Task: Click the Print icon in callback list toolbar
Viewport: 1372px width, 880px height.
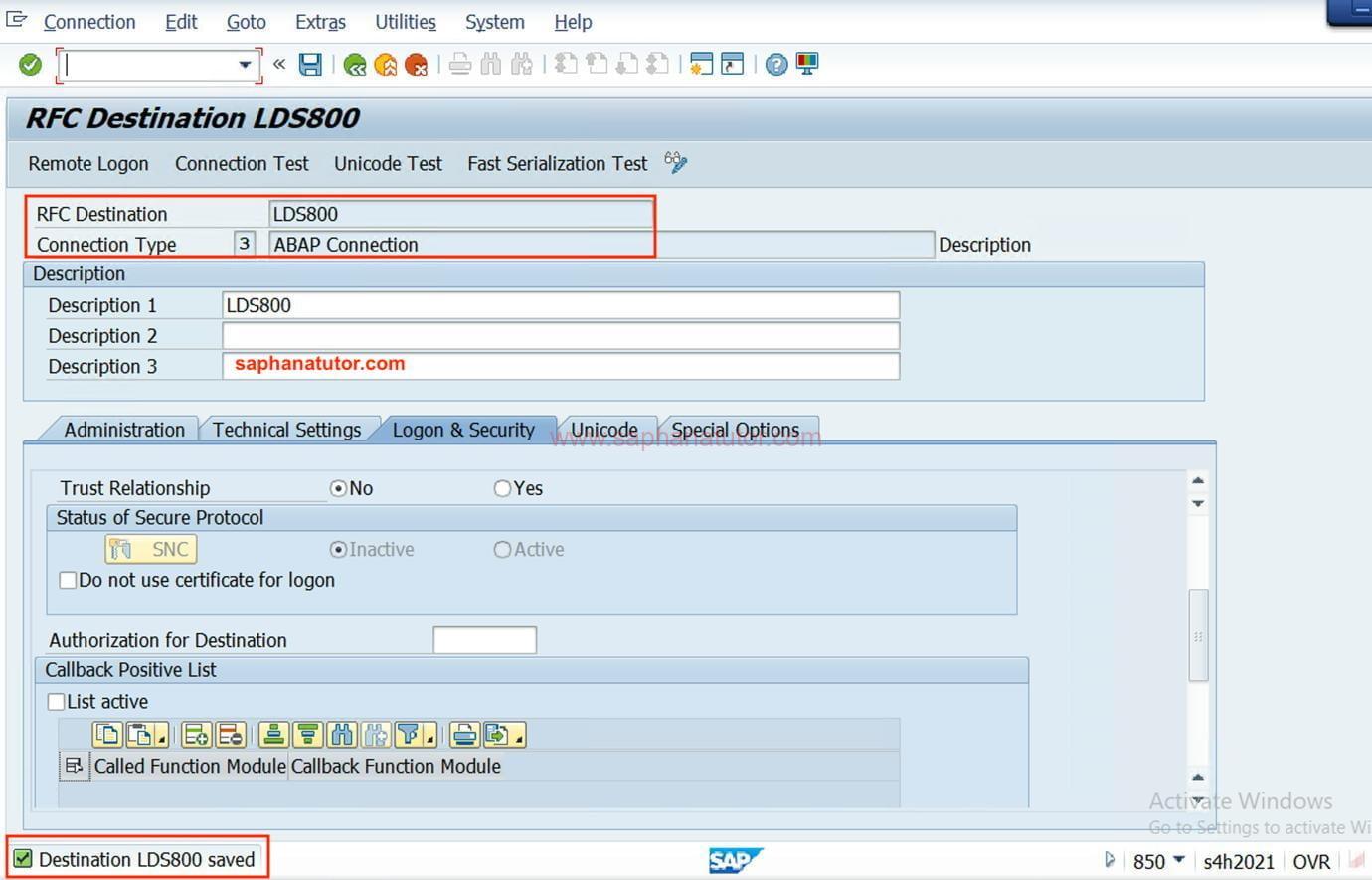Action: click(x=464, y=735)
